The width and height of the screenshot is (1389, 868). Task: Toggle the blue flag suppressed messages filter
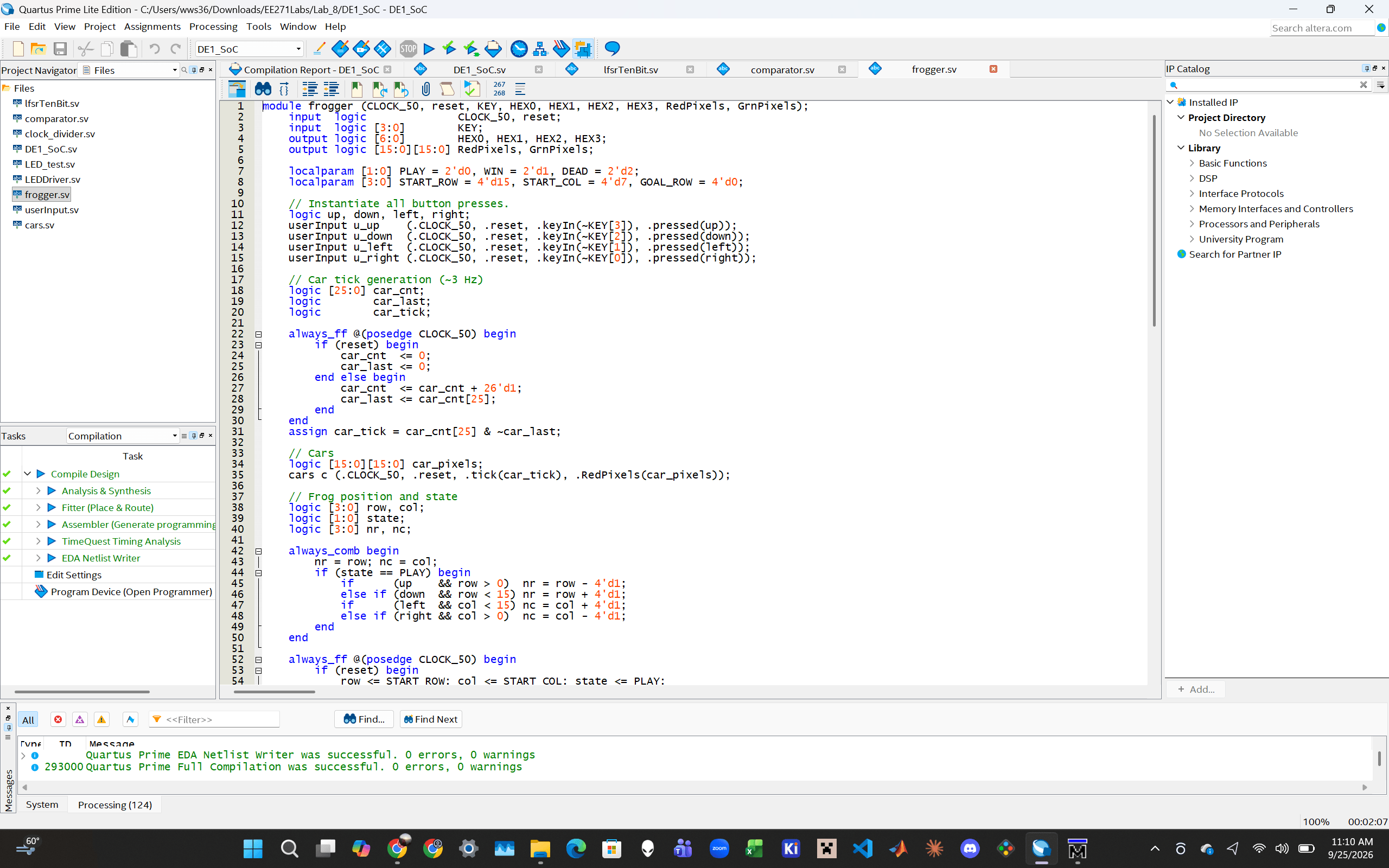point(130,719)
